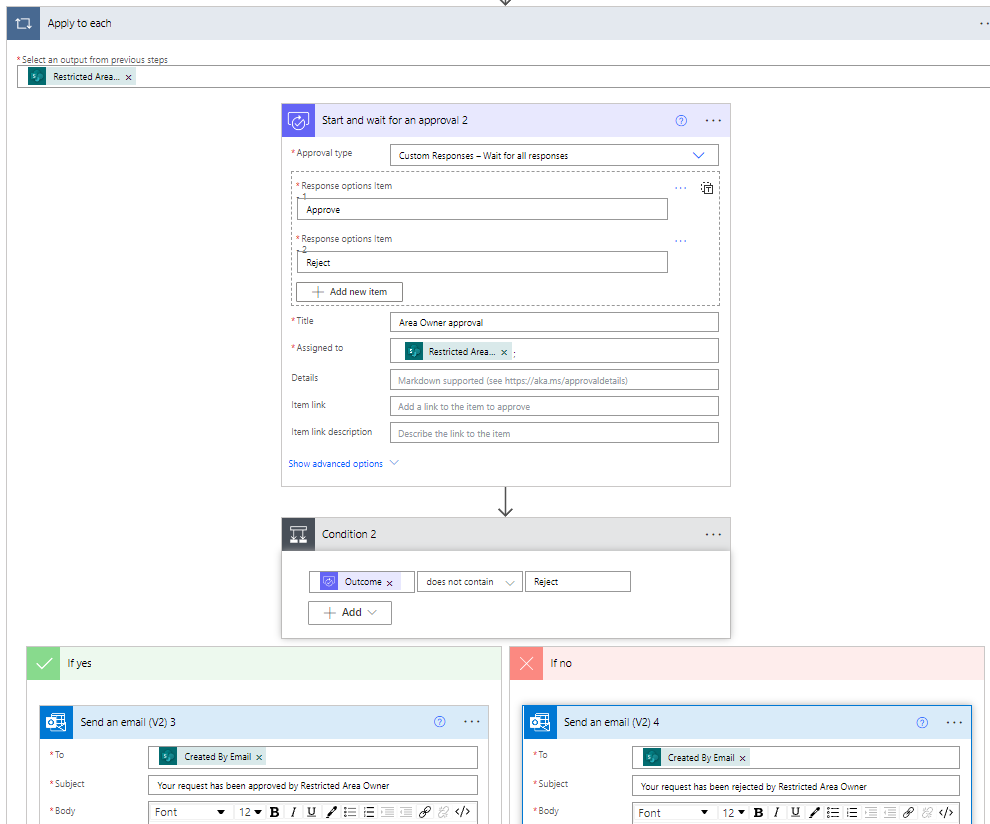Click the Apply to each title
Screen dimensions: 990x824
click(x=80, y=23)
